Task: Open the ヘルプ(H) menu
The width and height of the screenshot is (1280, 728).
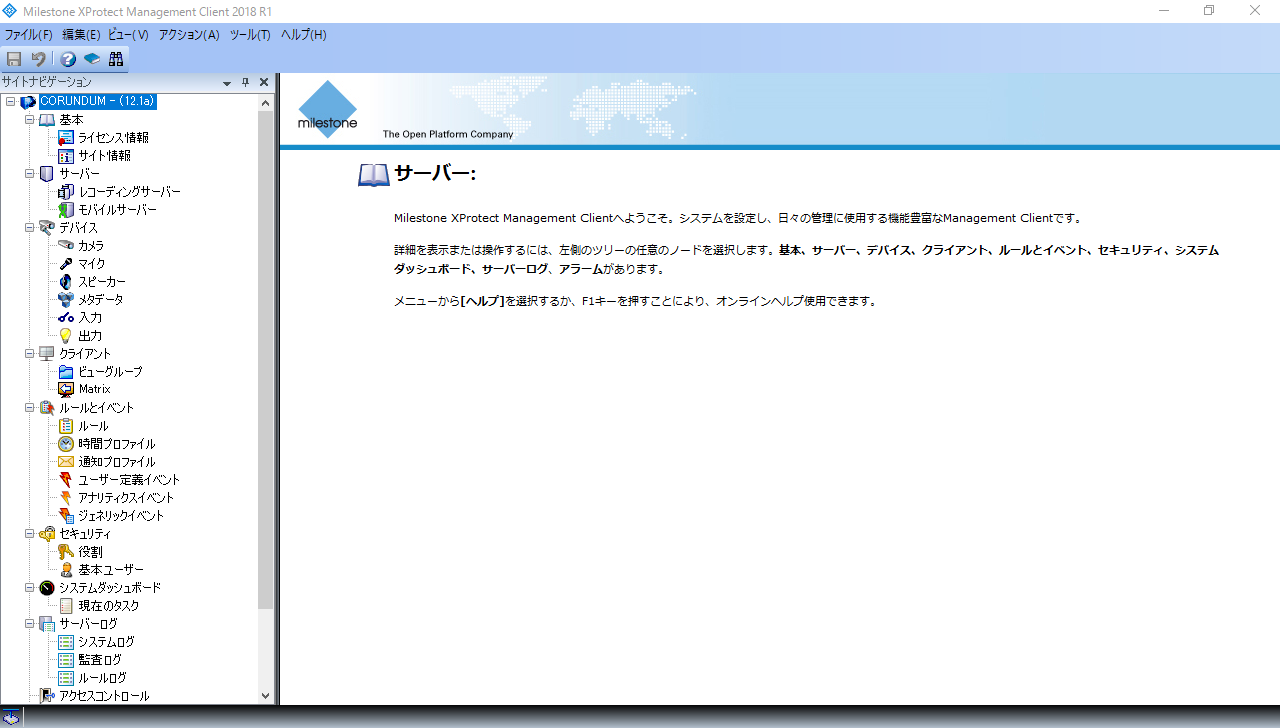Action: (303, 35)
